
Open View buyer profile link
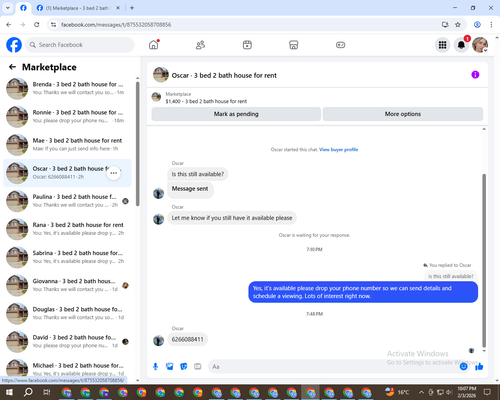pos(339,150)
